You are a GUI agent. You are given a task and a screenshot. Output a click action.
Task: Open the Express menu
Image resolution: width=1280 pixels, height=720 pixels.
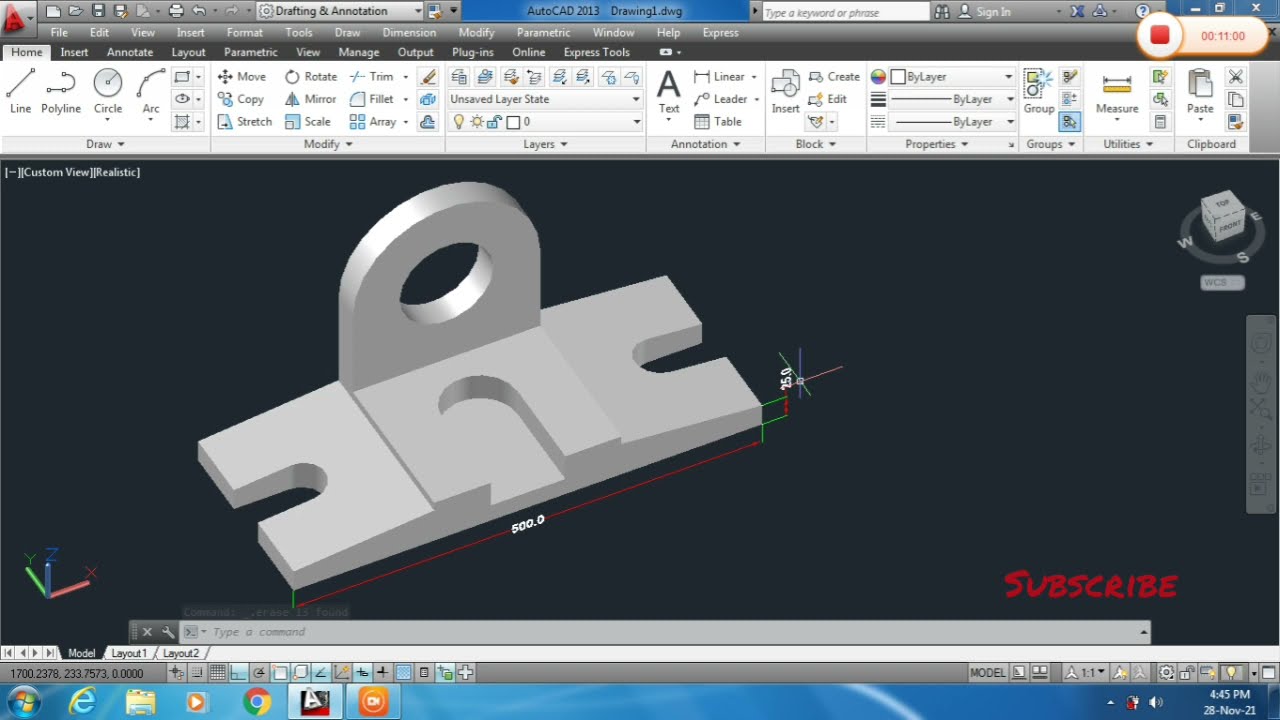coord(720,32)
